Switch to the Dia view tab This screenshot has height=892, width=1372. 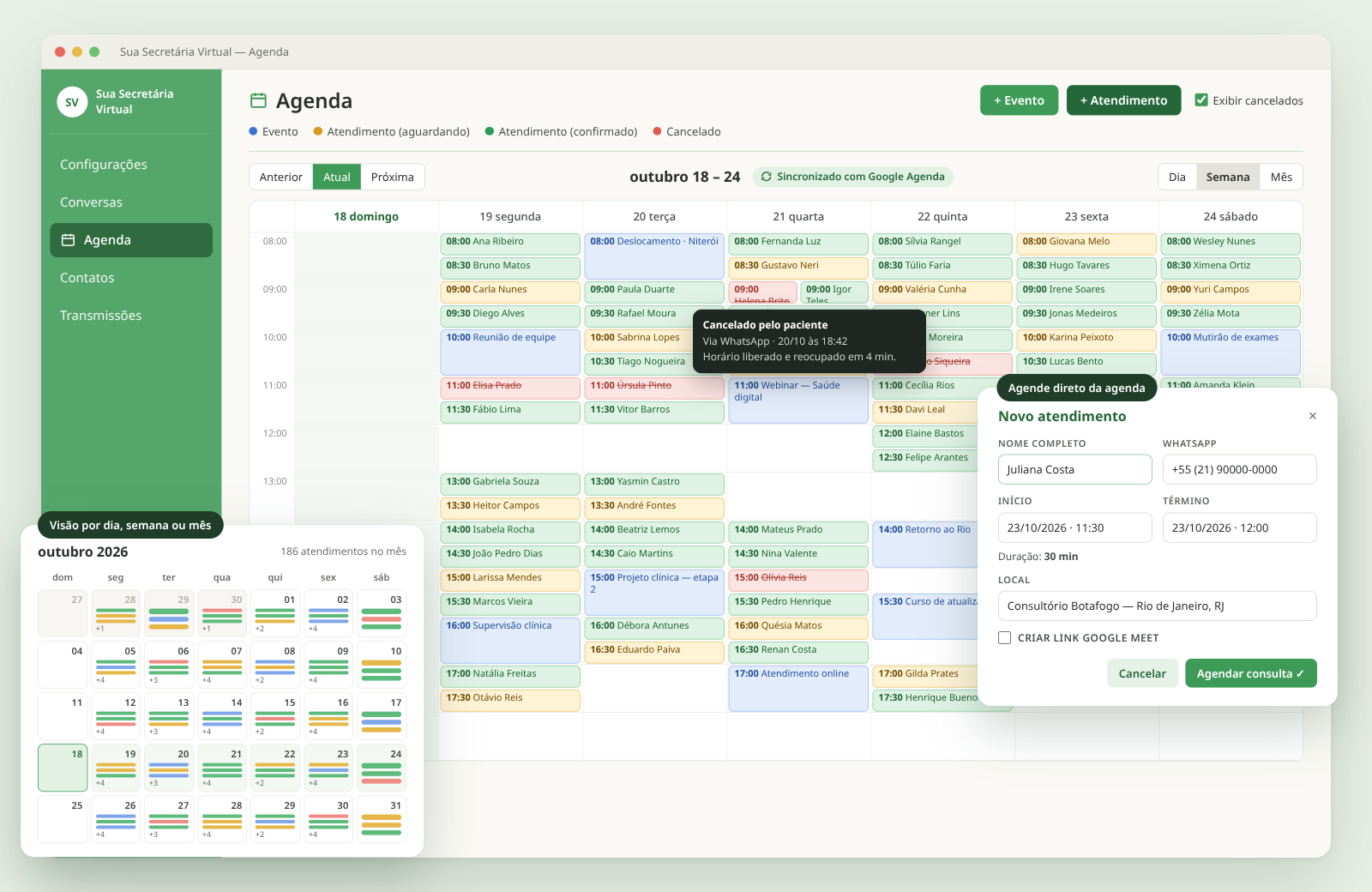pos(1177,177)
